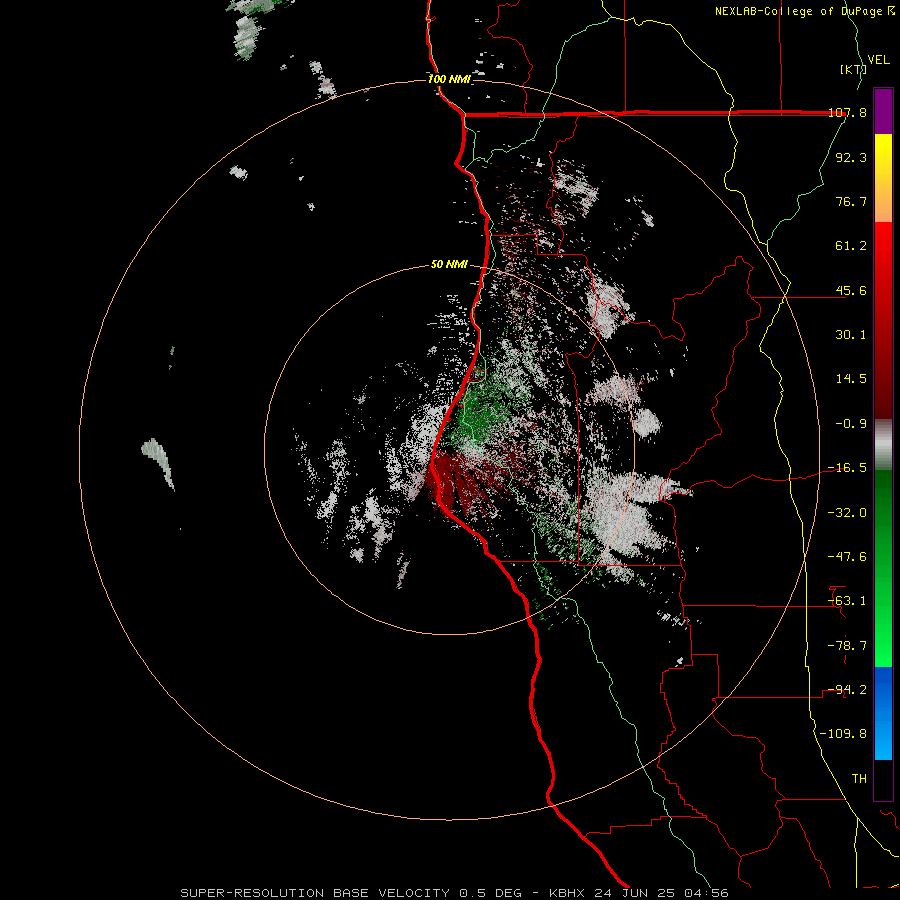Select the -63.1 velocity scale value
This screenshot has width=900, height=900.
847,601
